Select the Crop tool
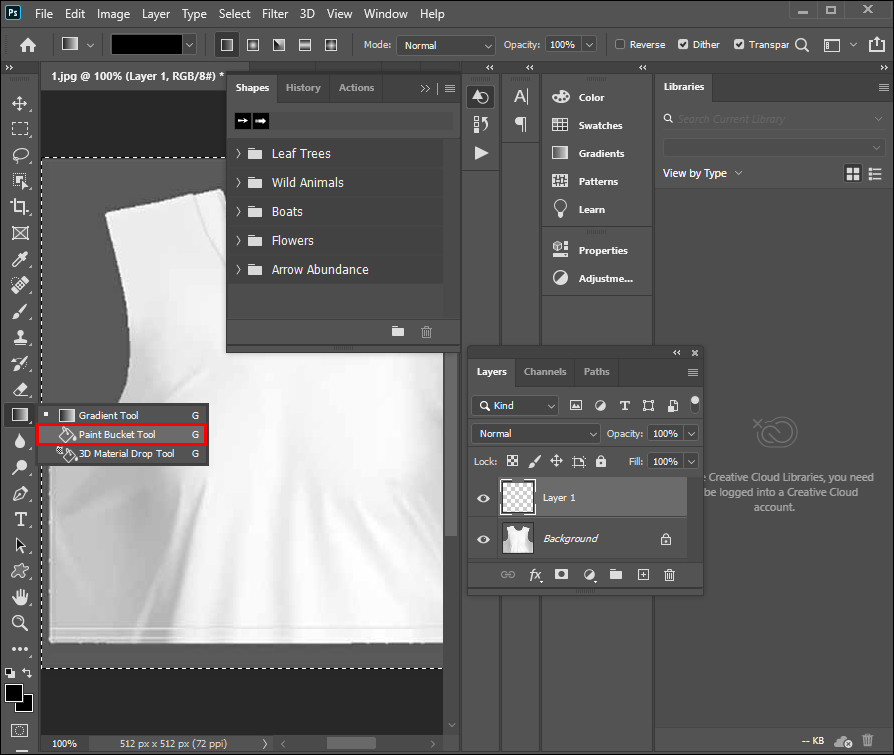The height and width of the screenshot is (755, 894). [20, 206]
